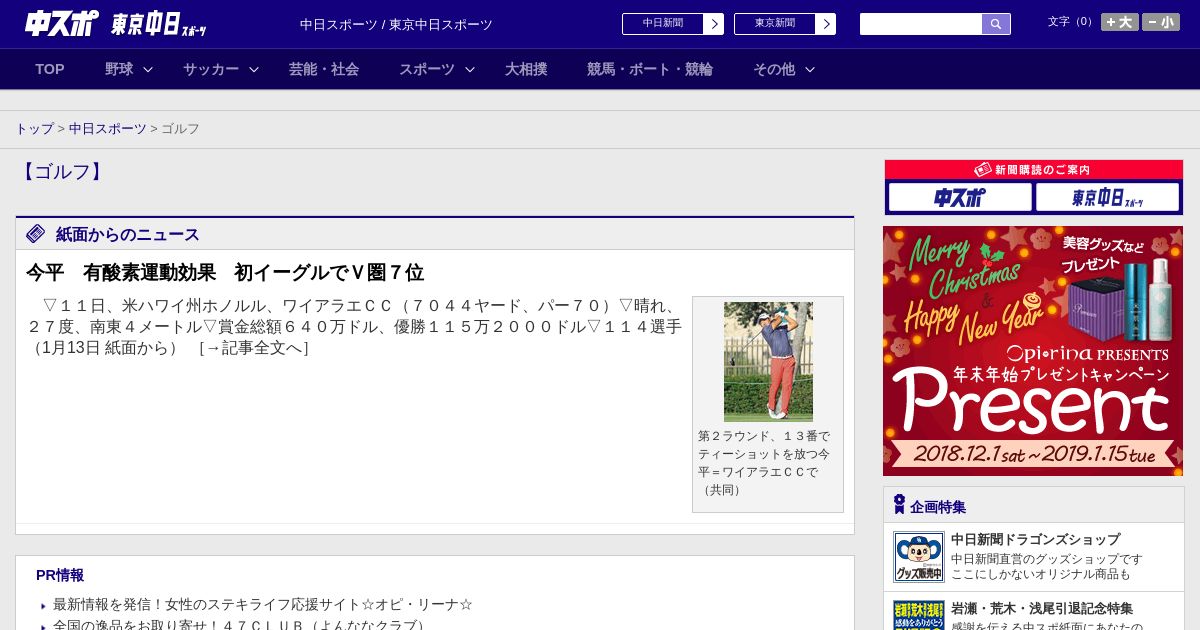This screenshot has height=630, width=1200.
Task: Expand the スポーツ dropdown chevron
Action: click(x=470, y=70)
